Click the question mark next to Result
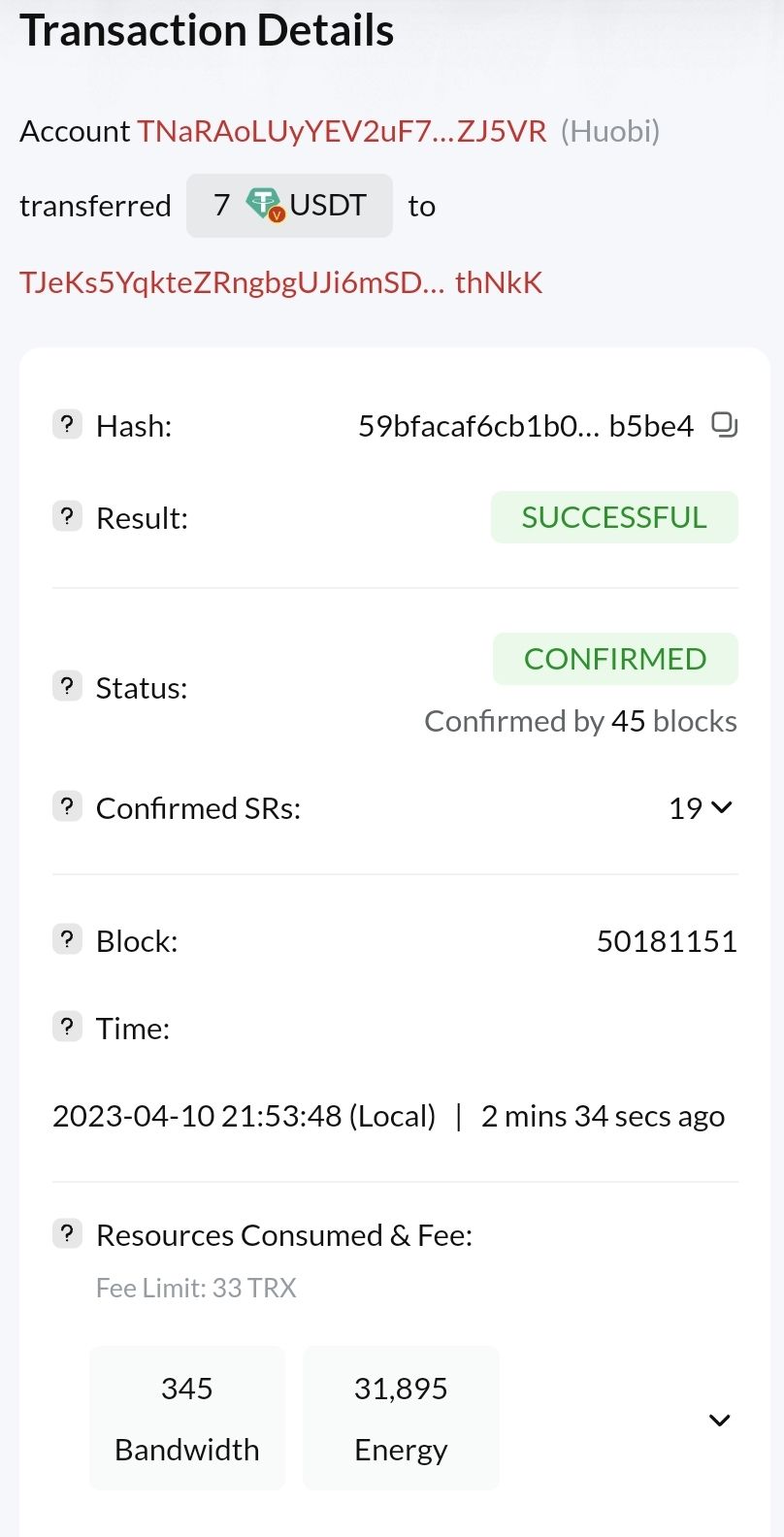 pyautogui.click(x=67, y=516)
